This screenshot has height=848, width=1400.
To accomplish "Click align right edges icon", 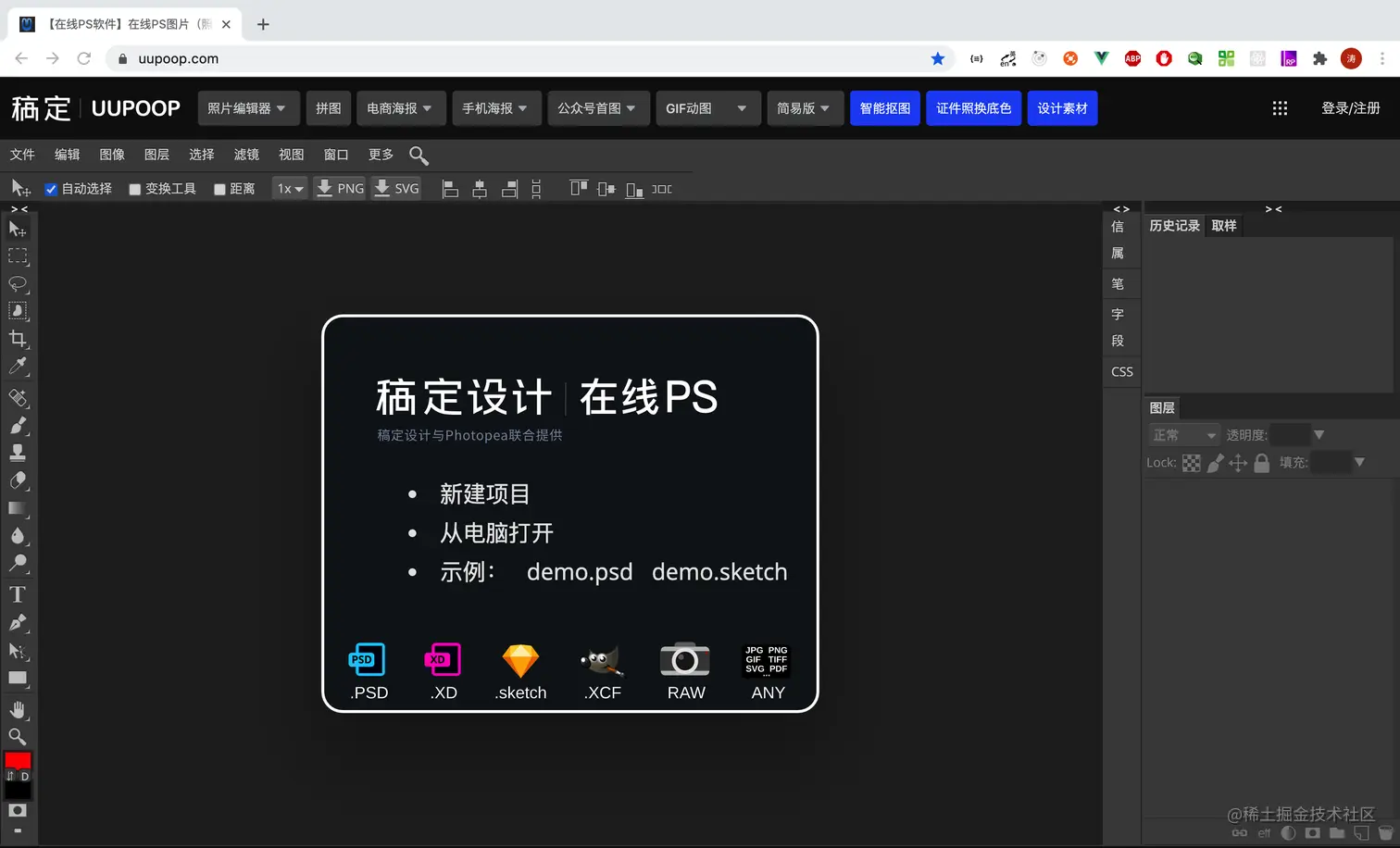I will click(509, 189).
